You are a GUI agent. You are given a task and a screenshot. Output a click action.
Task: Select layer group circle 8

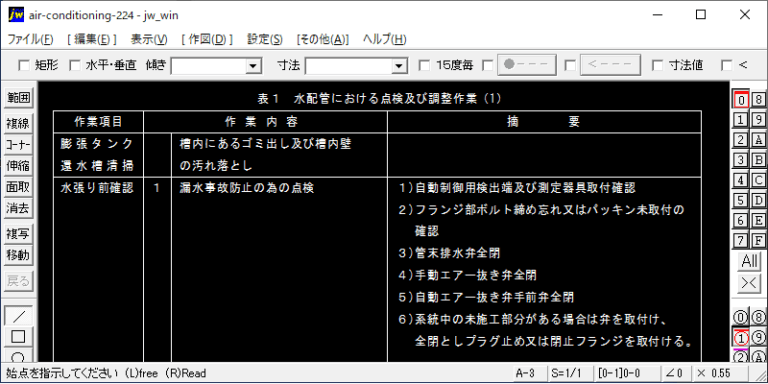(758, 317)
